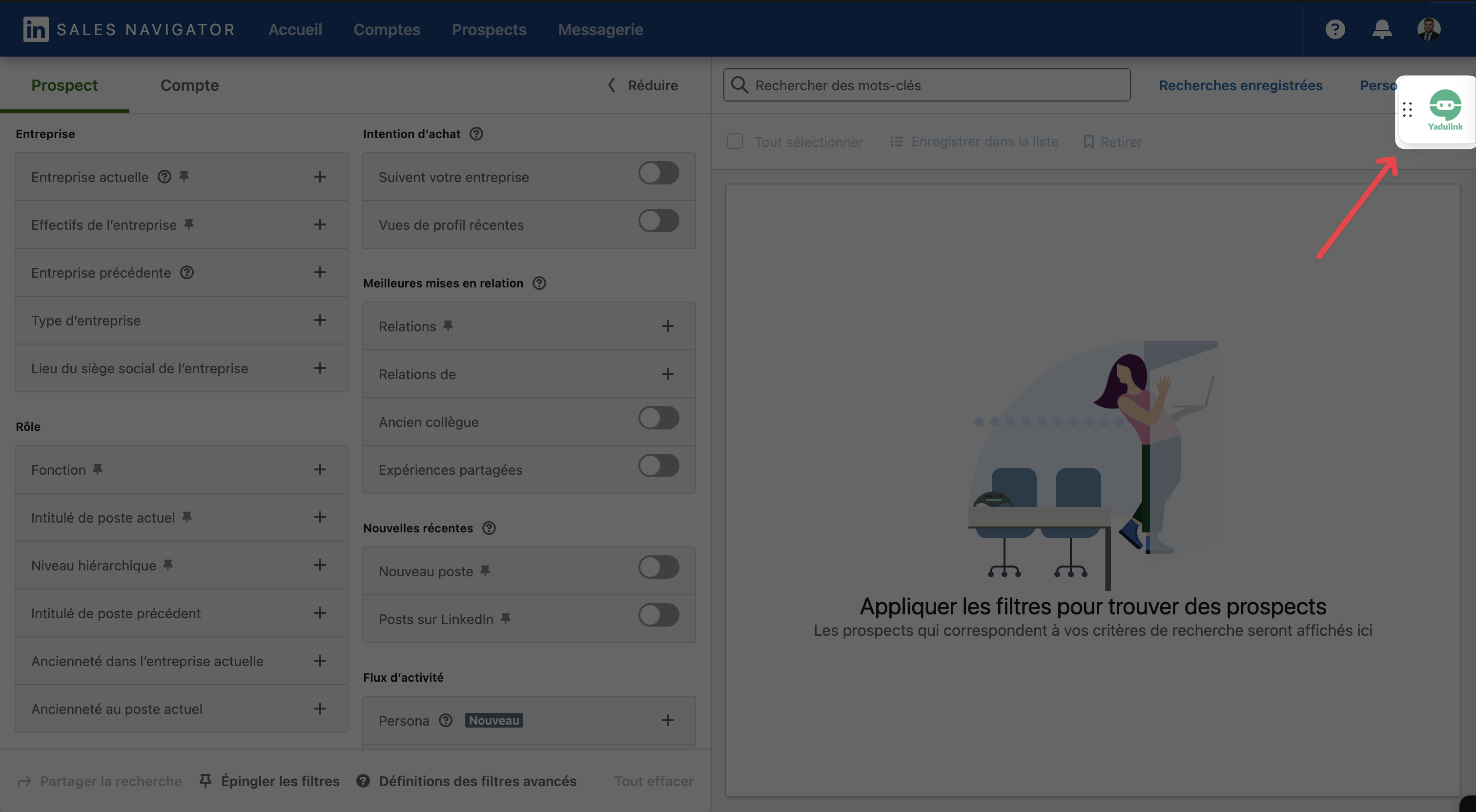Enable the Ancien collègue toggle
Viewport: 1476px width, 812px height.
(x=658, y=418)
